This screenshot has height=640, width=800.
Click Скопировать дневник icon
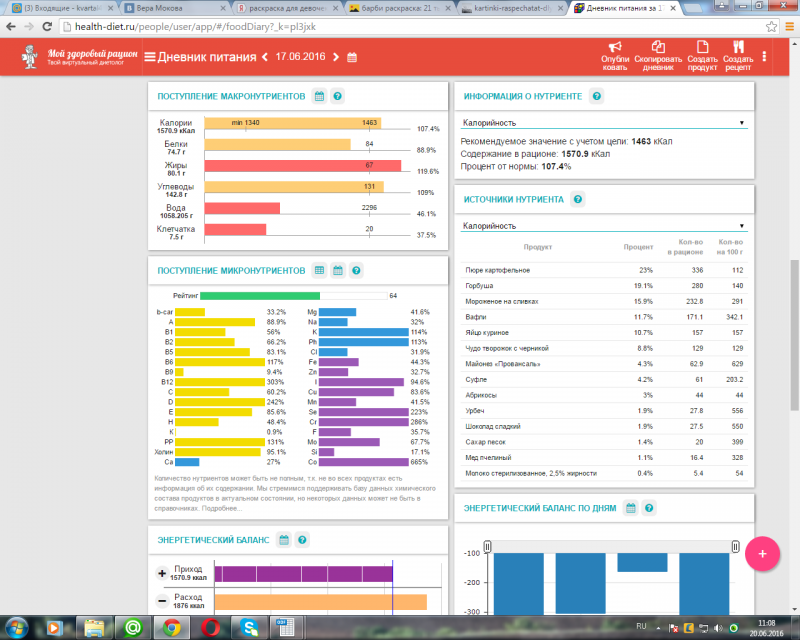pyautogui.click(x=658, y=47)
